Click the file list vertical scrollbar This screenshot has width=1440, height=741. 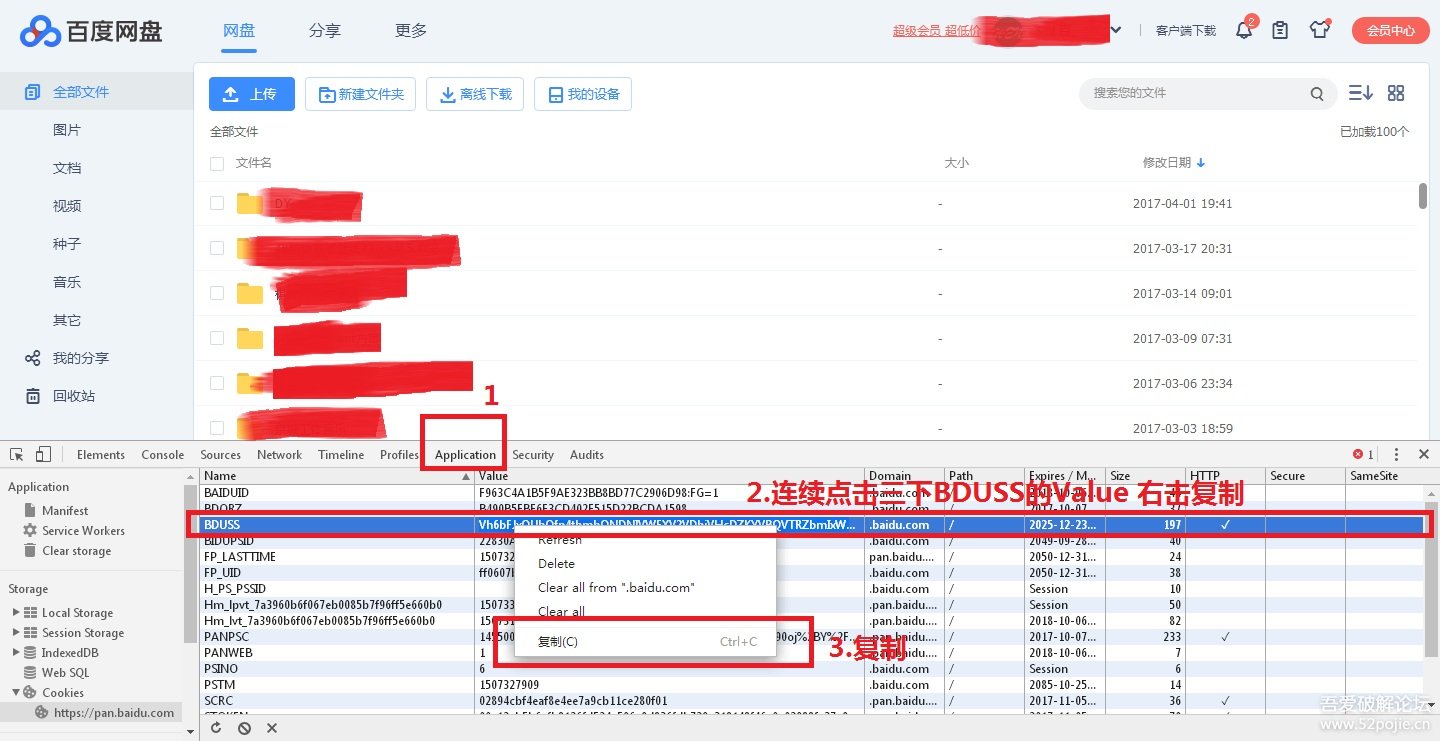coord(1423,196)
